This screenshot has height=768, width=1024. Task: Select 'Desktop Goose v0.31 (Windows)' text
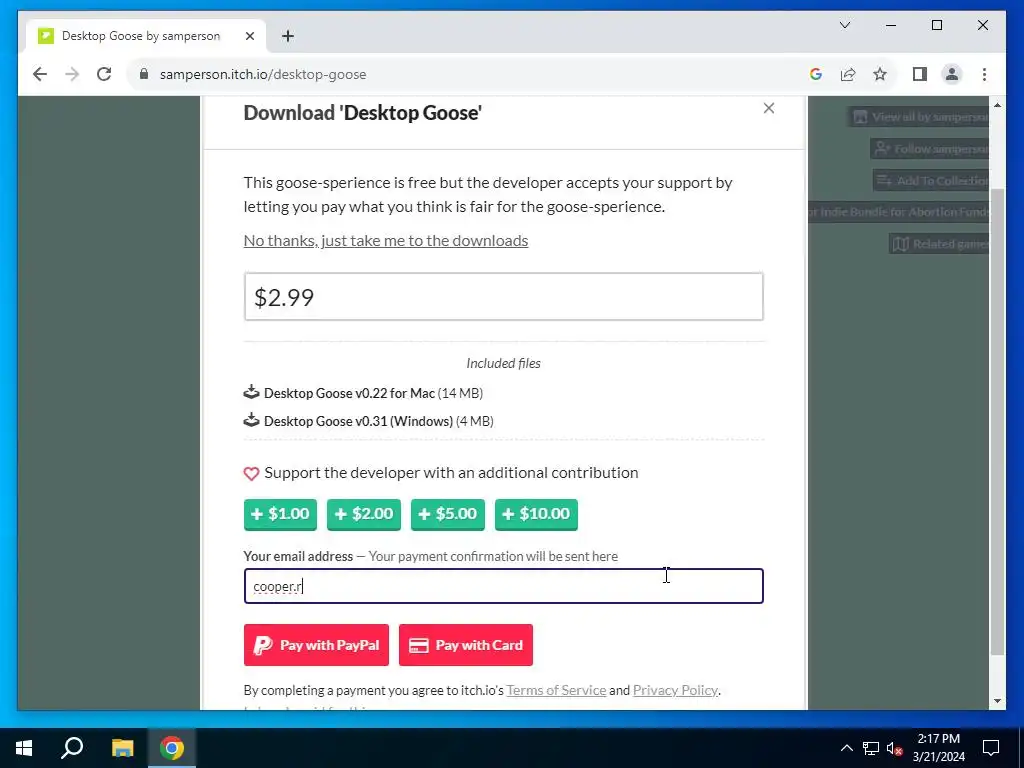coord(359,421)
